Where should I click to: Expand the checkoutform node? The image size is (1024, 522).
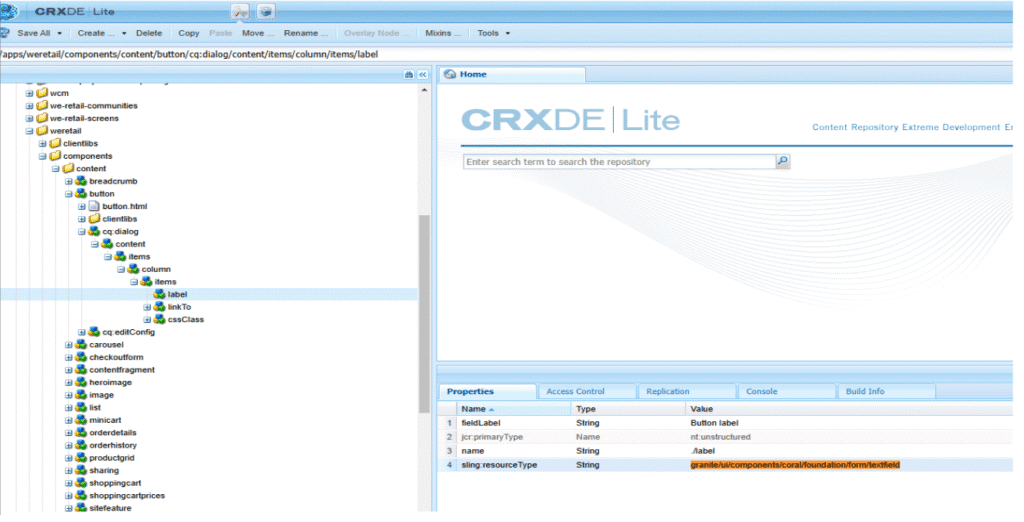coord(69,357)
